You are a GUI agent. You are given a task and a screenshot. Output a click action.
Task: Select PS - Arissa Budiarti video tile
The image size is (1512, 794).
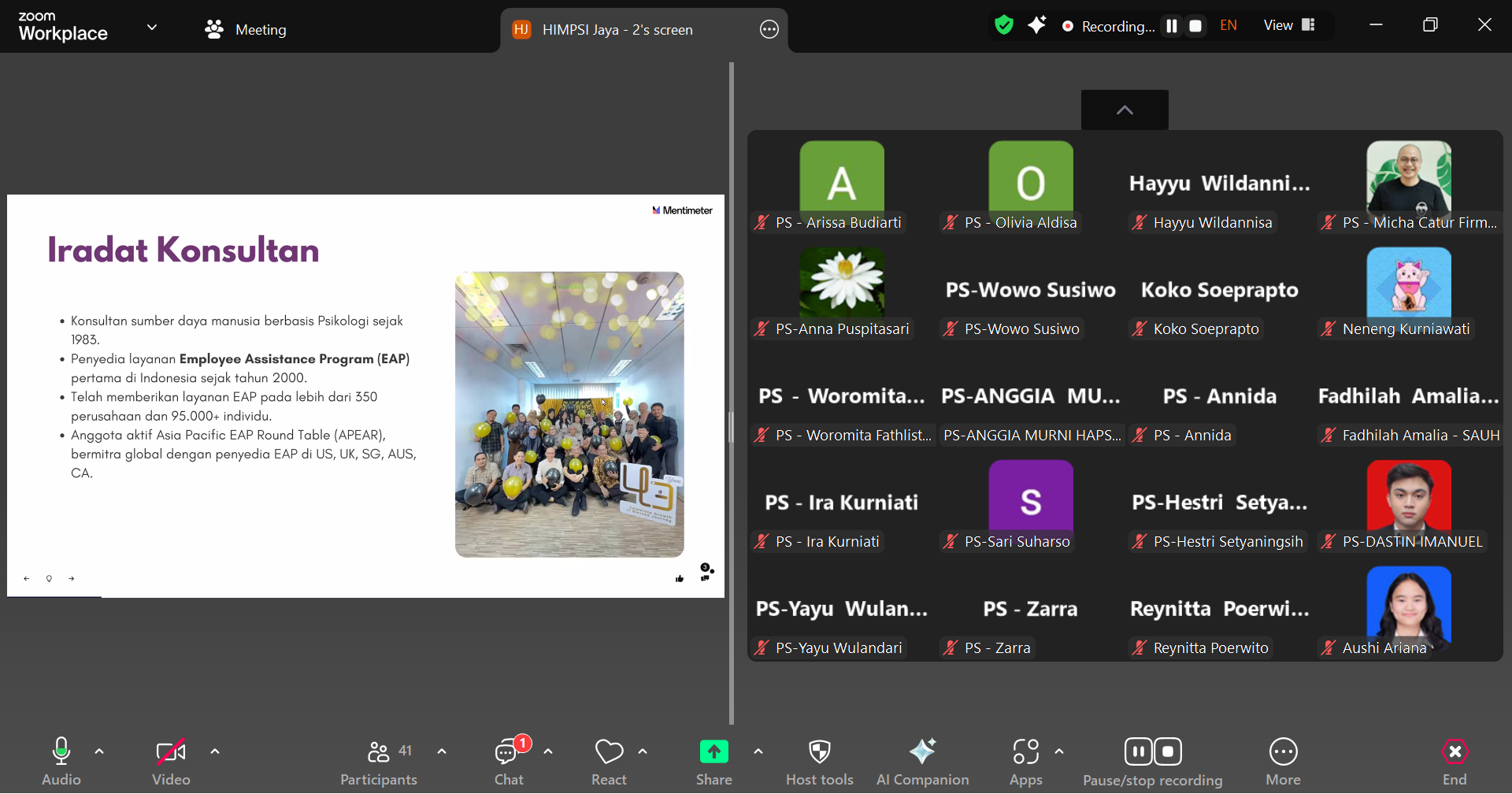pos(842,183)
